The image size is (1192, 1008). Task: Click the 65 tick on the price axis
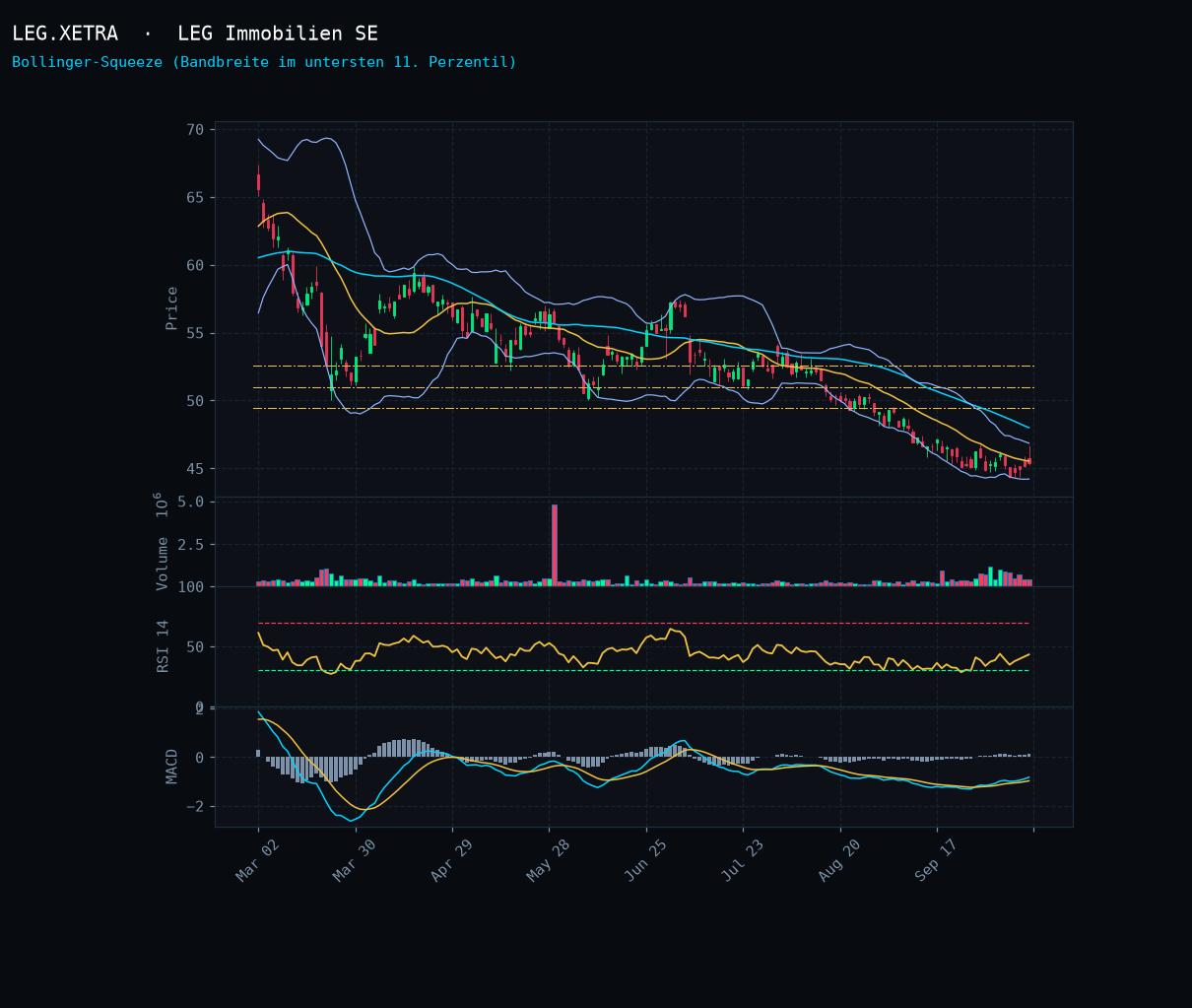[195, 197]
